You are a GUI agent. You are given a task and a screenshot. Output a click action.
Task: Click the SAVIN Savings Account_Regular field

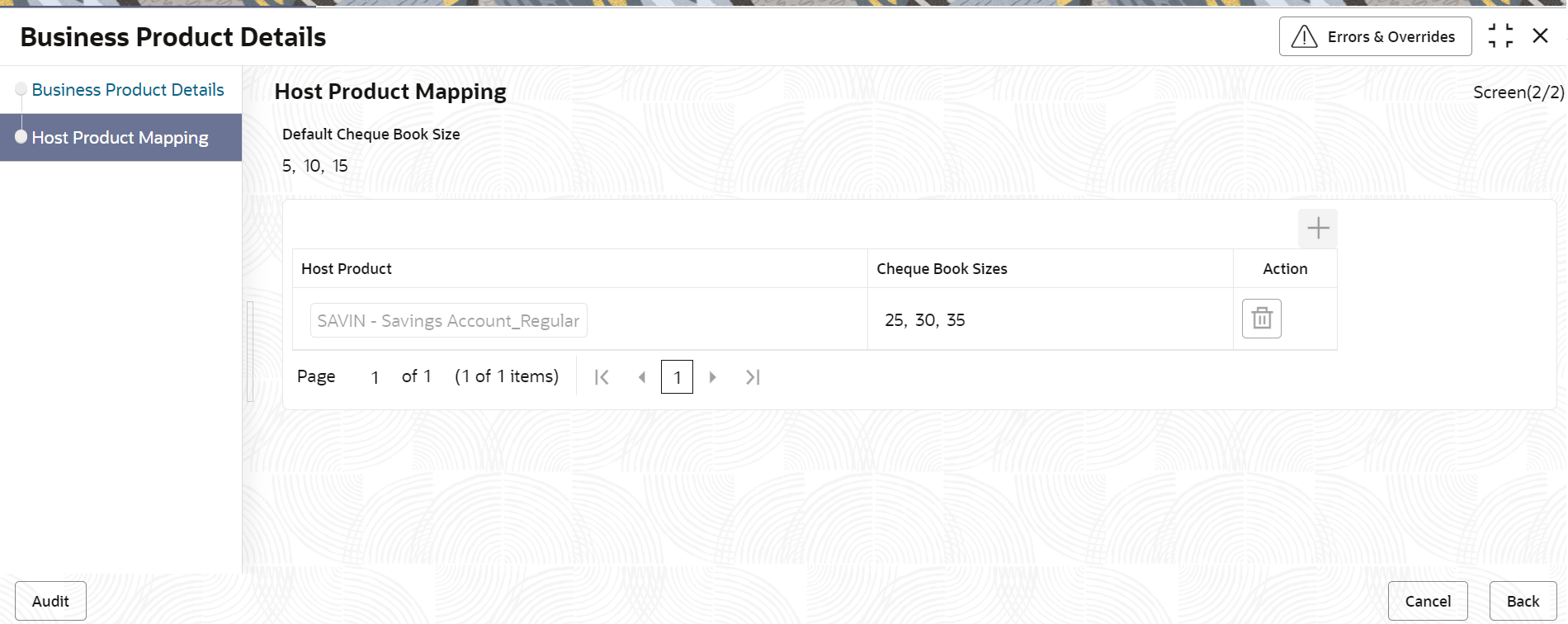coord(448,320)
